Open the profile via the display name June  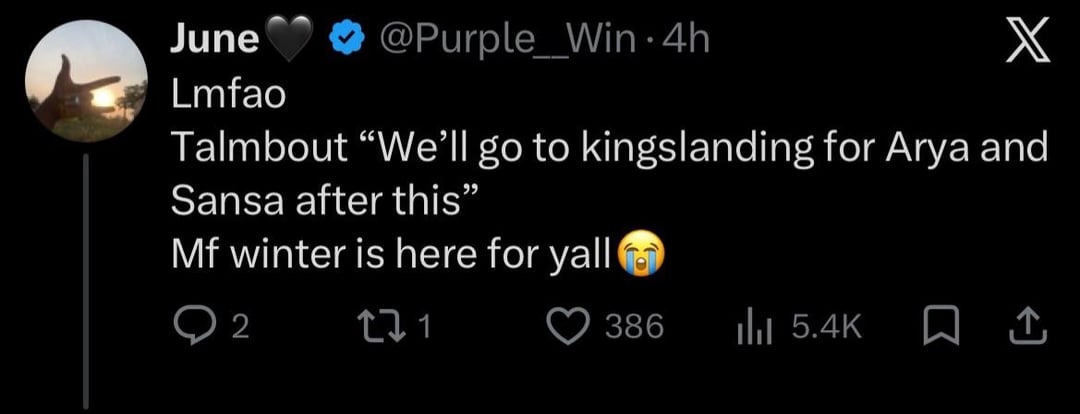coord(214,39)
